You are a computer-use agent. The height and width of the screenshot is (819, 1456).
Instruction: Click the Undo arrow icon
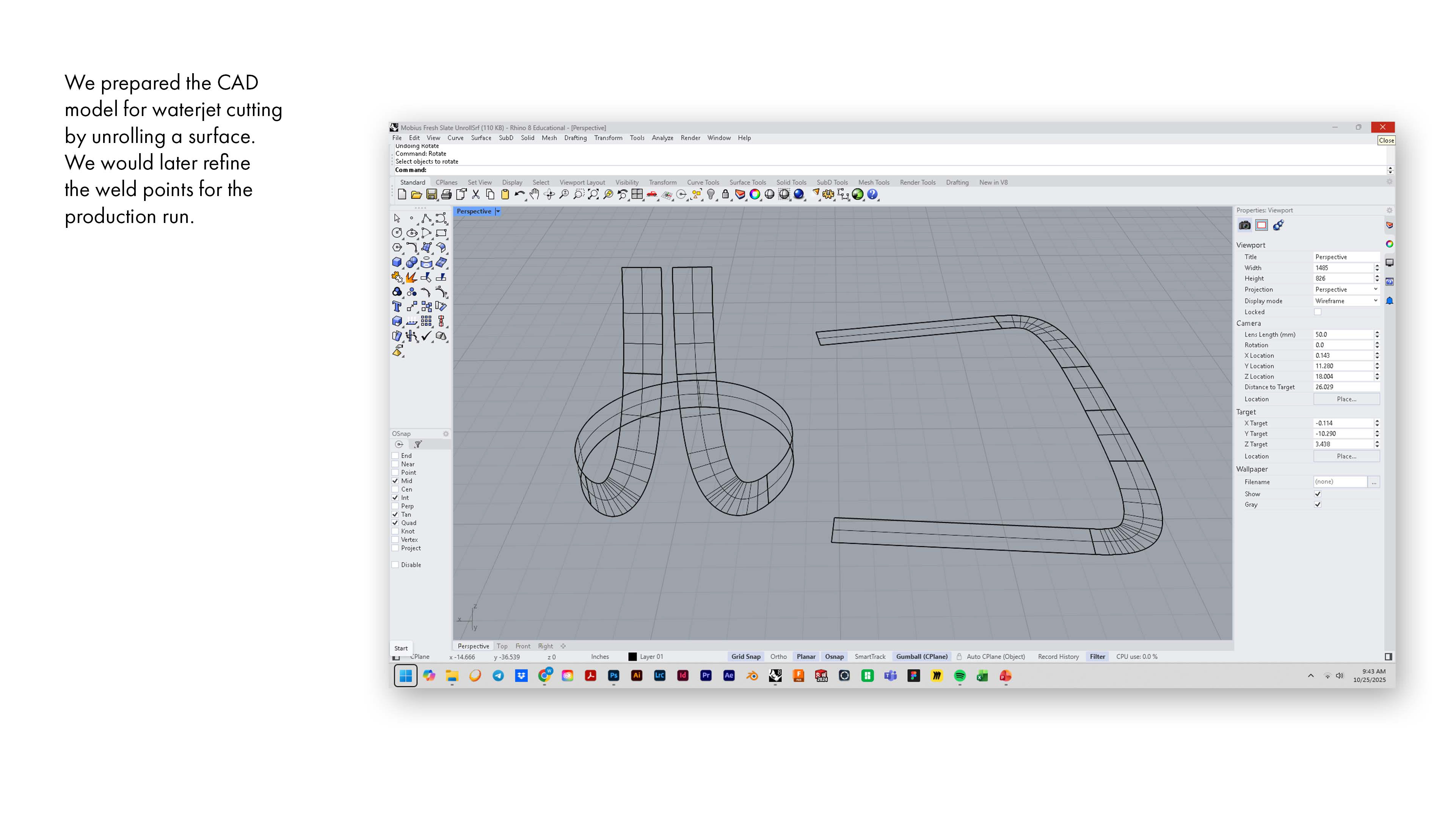tap(519, 195)
